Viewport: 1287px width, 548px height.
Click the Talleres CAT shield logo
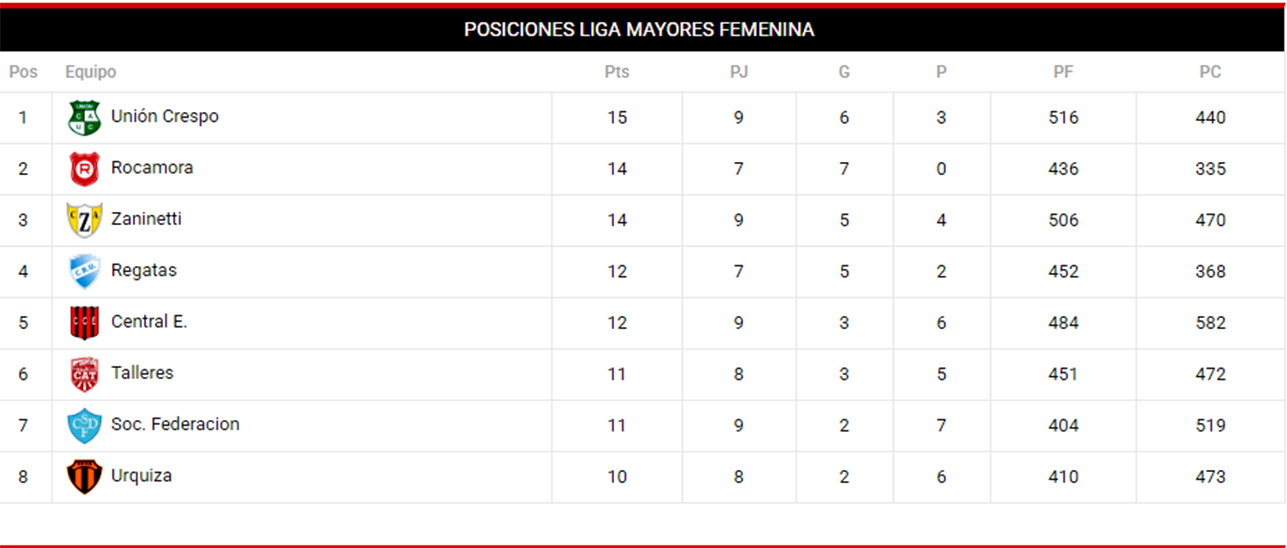tap(84, 374)
